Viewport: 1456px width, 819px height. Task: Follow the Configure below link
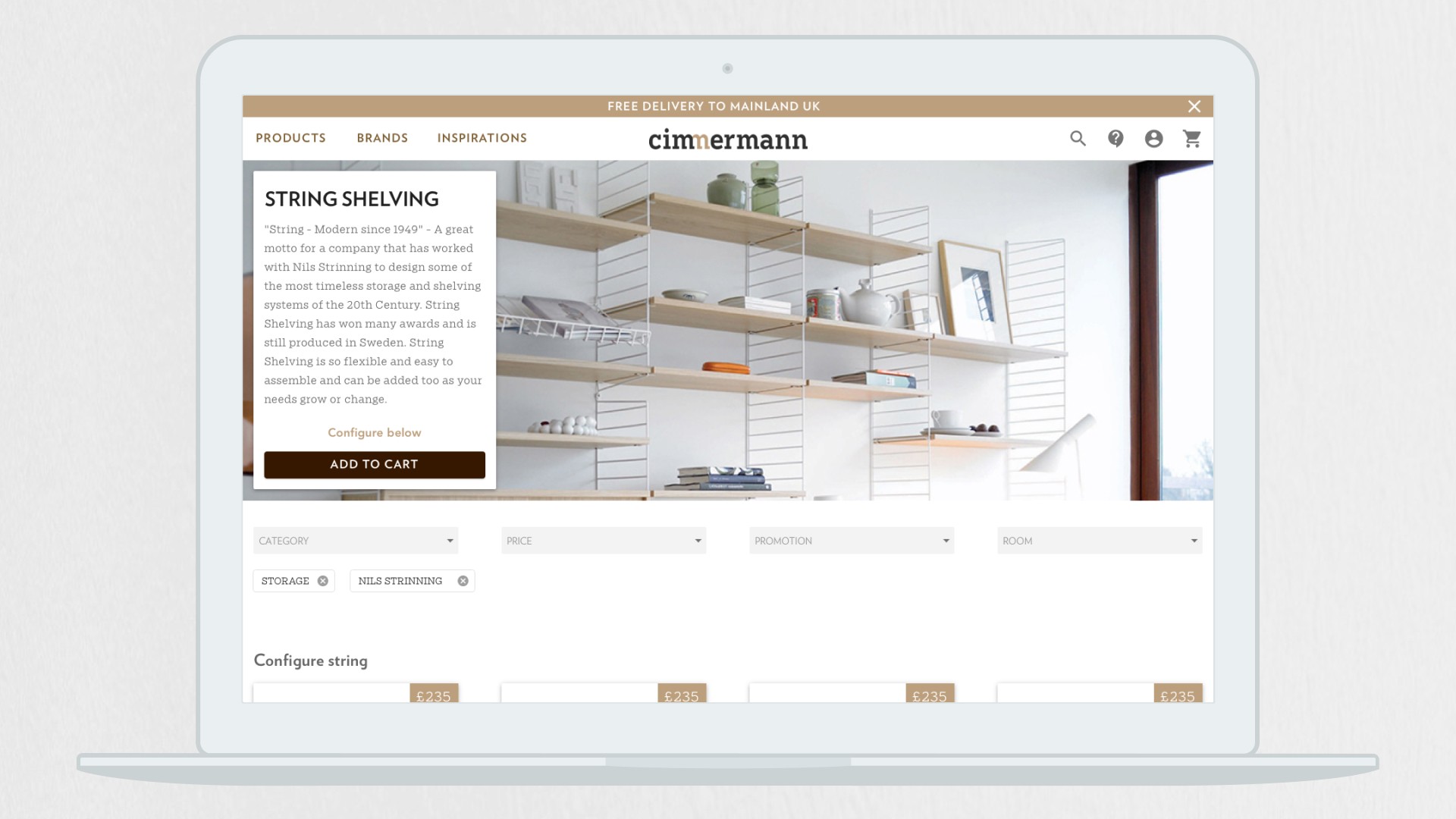pos(374,433)
